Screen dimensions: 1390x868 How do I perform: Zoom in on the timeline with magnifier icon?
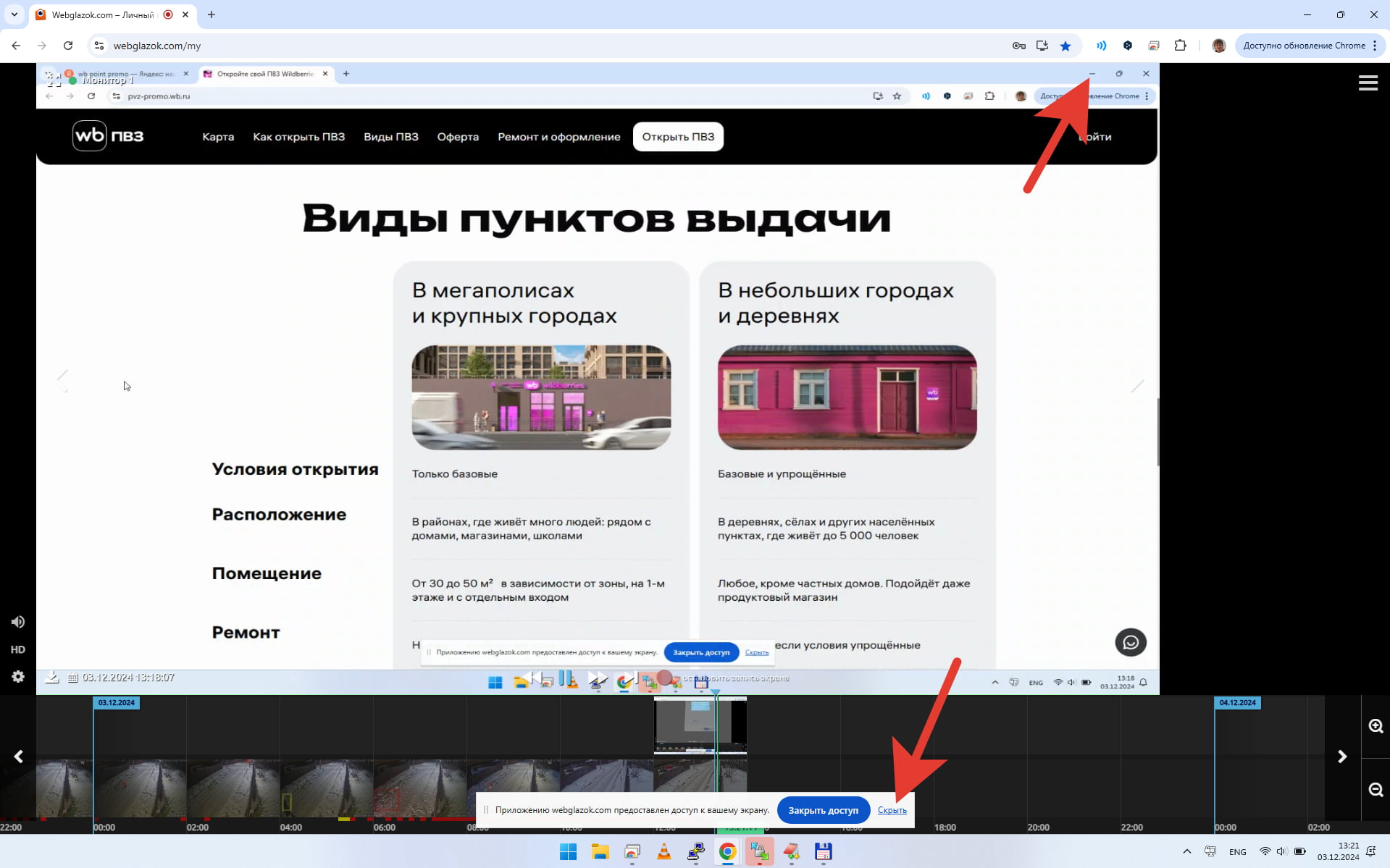1373,725
